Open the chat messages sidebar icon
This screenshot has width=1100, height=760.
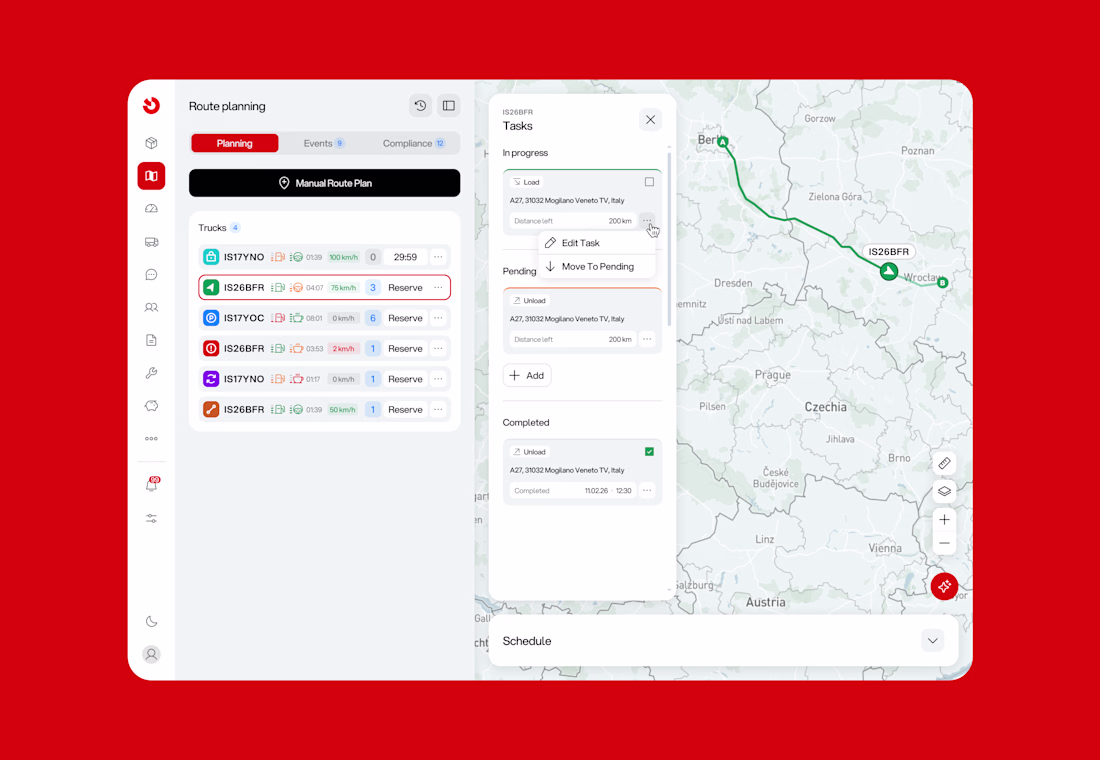coord(151,274)
